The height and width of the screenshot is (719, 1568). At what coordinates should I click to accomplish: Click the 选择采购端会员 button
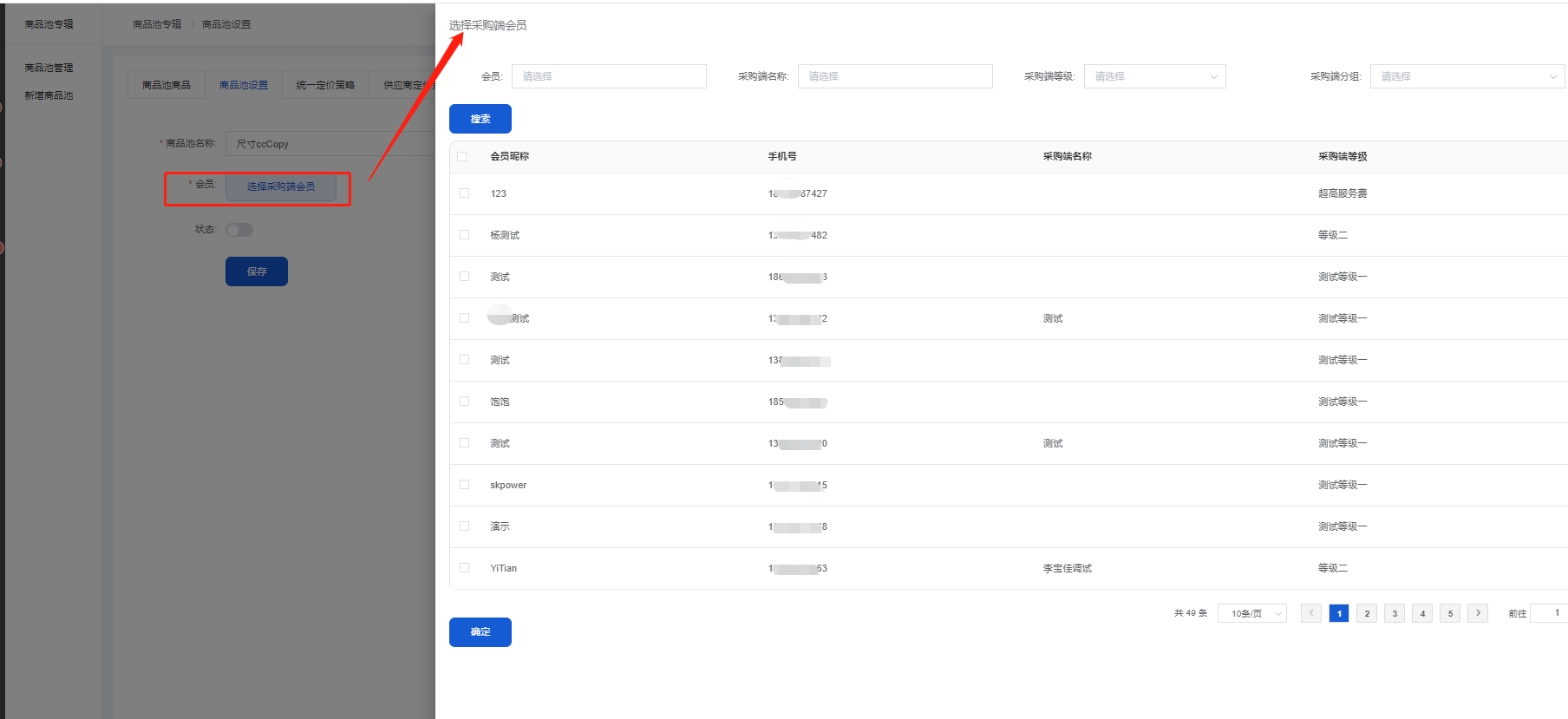[281, 186]
